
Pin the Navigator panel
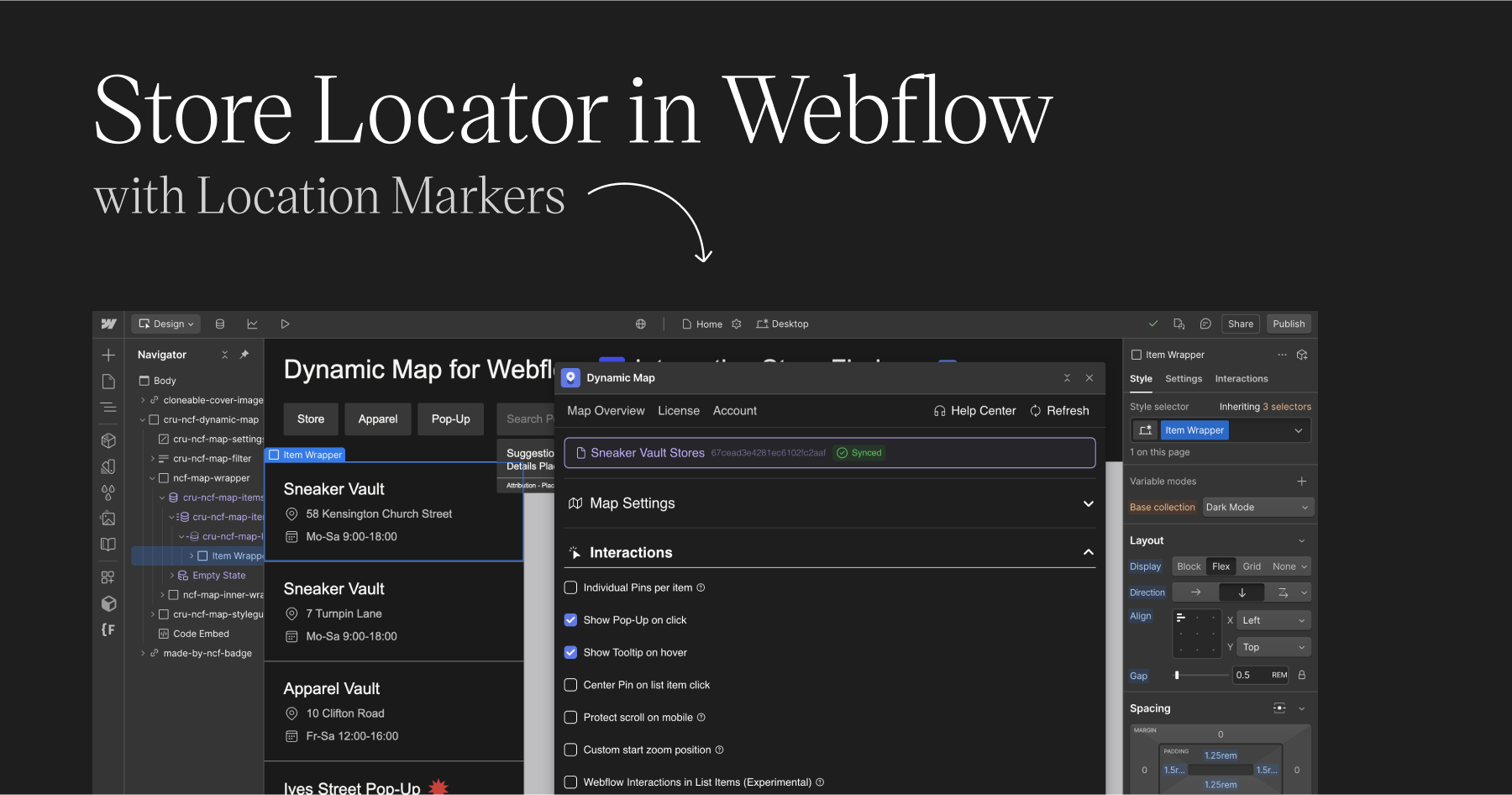244,355
